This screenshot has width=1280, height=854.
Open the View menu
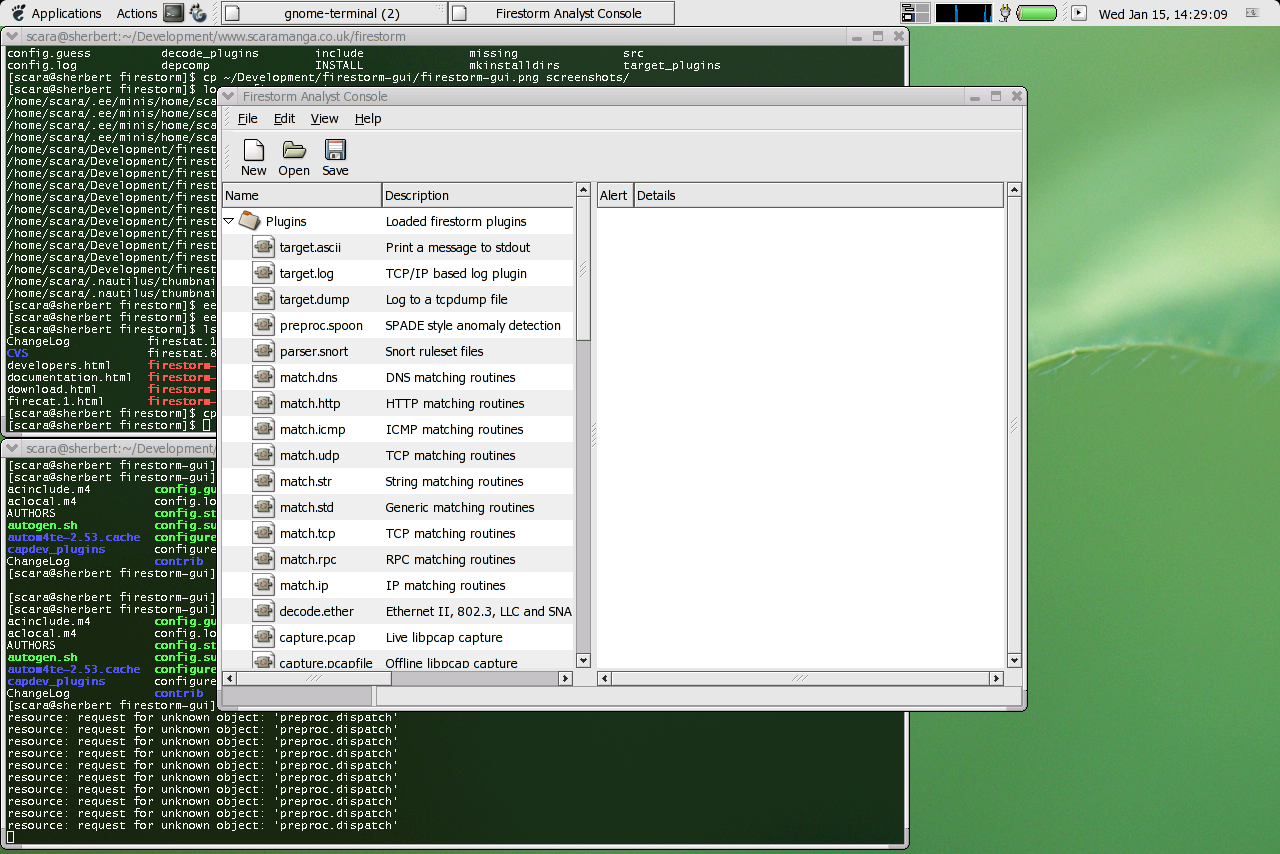click(324, 118)
